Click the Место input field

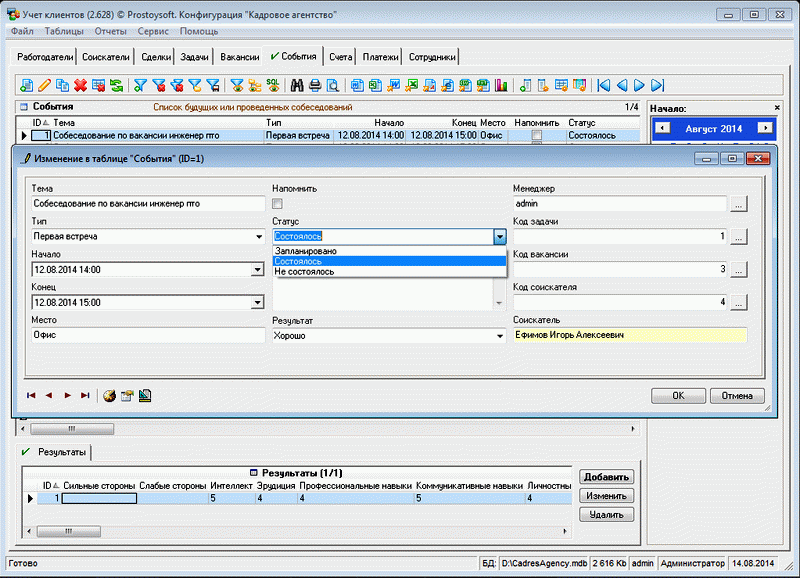(x=147, y=336)
